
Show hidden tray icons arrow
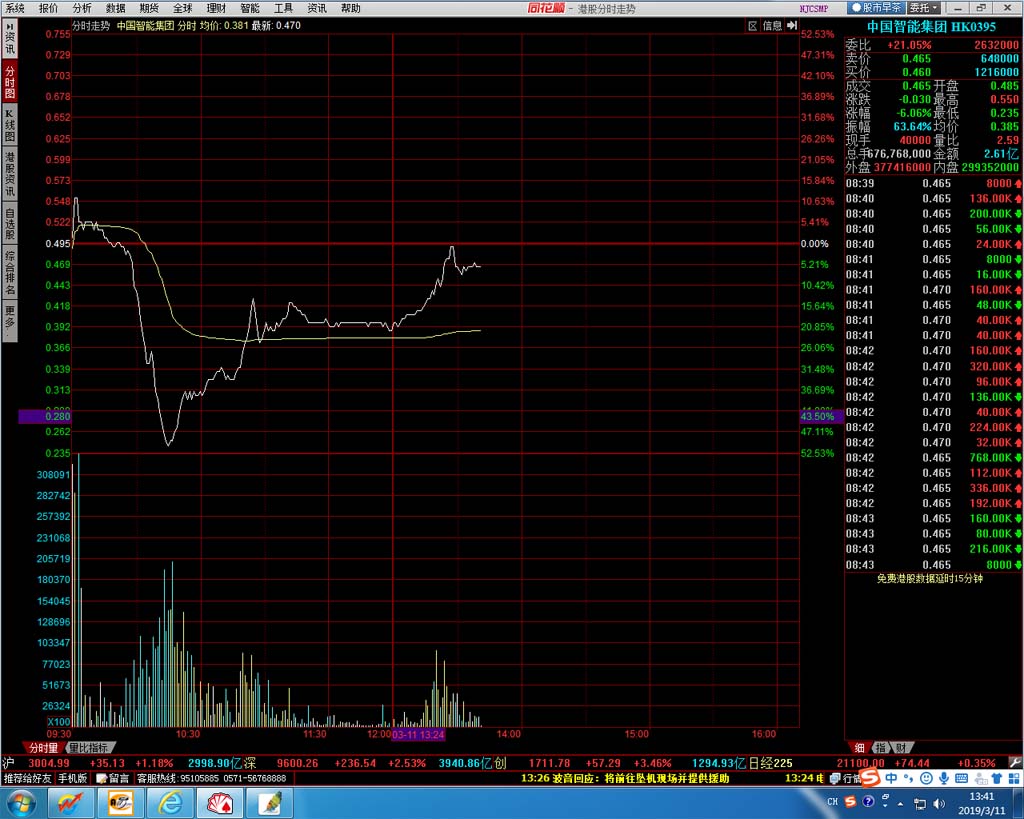[901, 803]
